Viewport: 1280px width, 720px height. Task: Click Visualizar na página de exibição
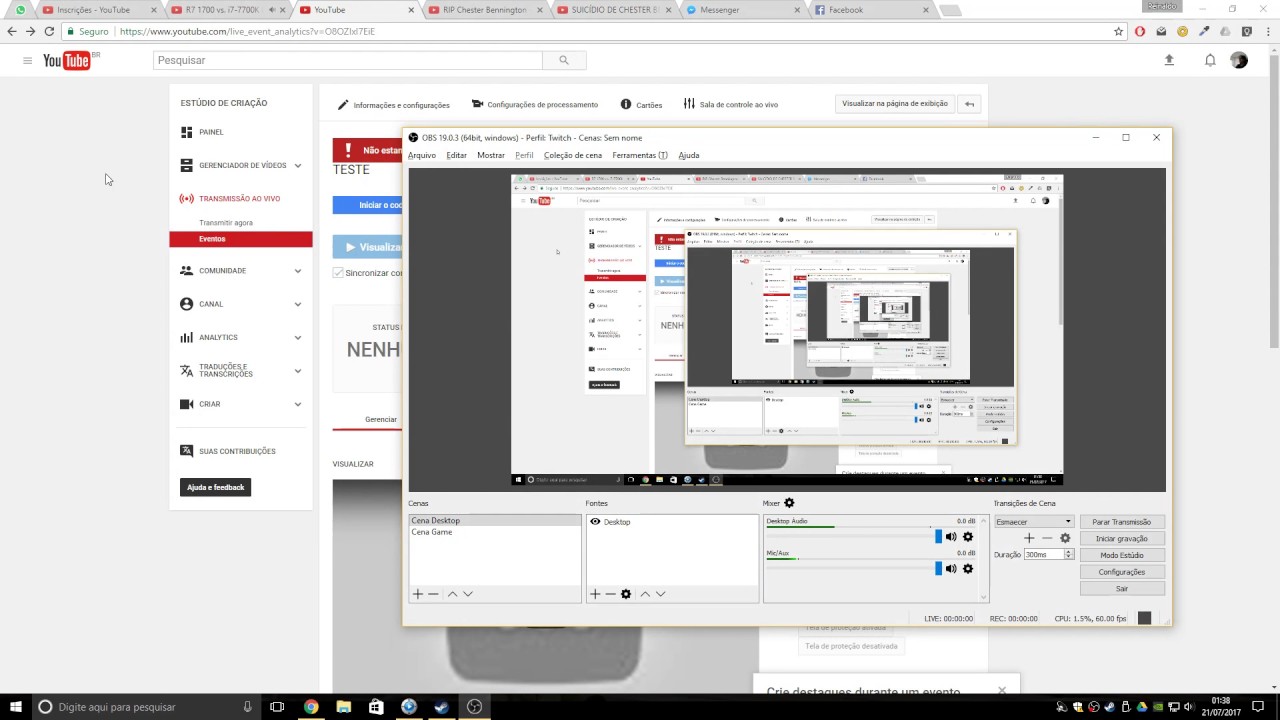(x=895, y=104)
